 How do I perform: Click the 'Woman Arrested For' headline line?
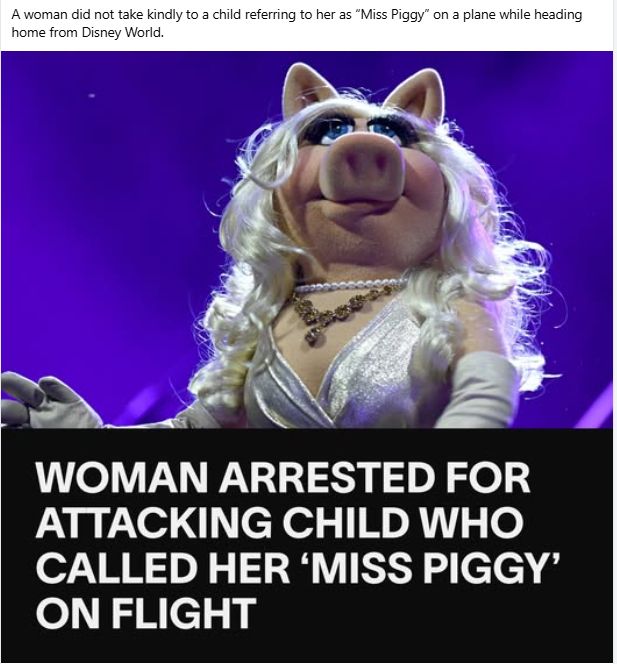pos(283,477)
